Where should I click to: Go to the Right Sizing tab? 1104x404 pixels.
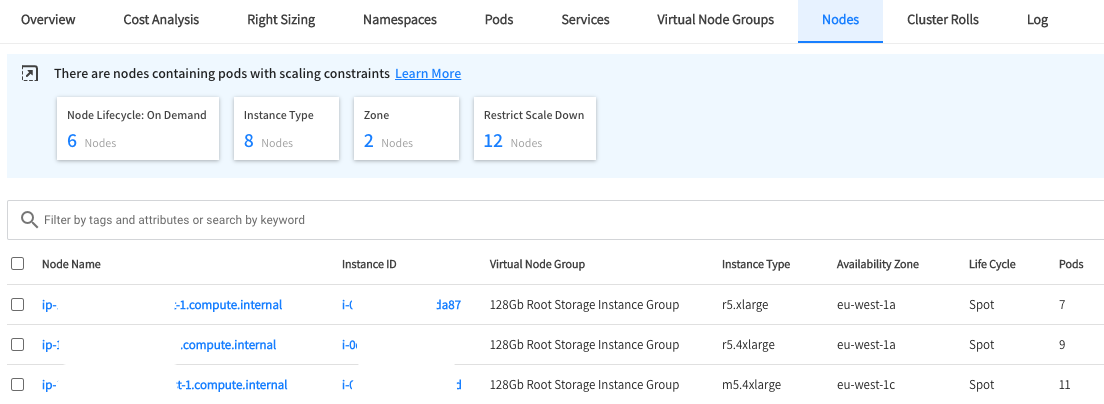[281, 20]
